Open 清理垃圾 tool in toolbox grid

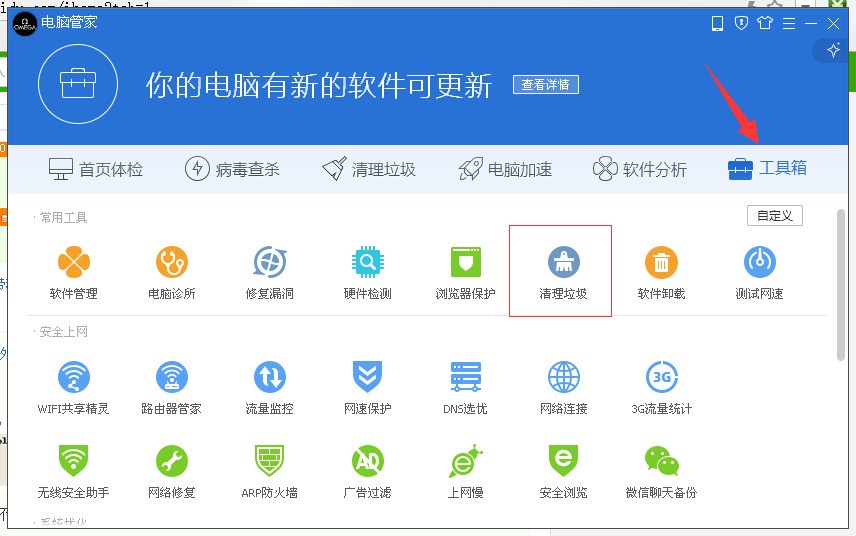coord(563,273)
